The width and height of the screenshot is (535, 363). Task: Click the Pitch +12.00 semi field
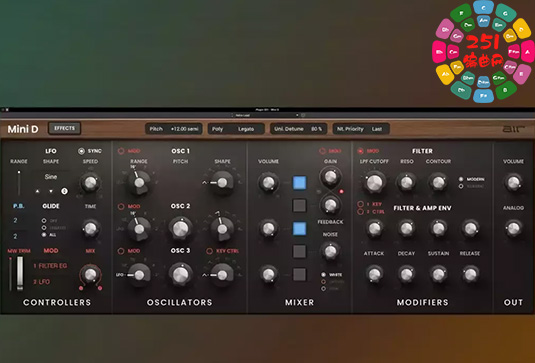coord(174,129)
